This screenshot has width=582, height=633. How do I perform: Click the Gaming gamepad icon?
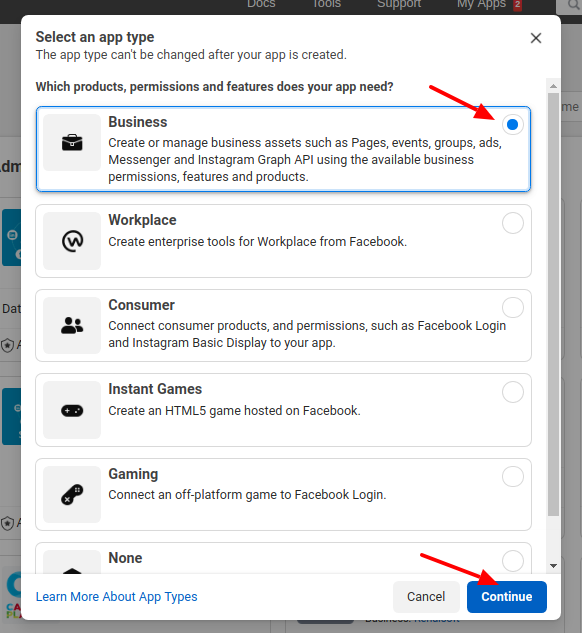(x=72, y=494)
